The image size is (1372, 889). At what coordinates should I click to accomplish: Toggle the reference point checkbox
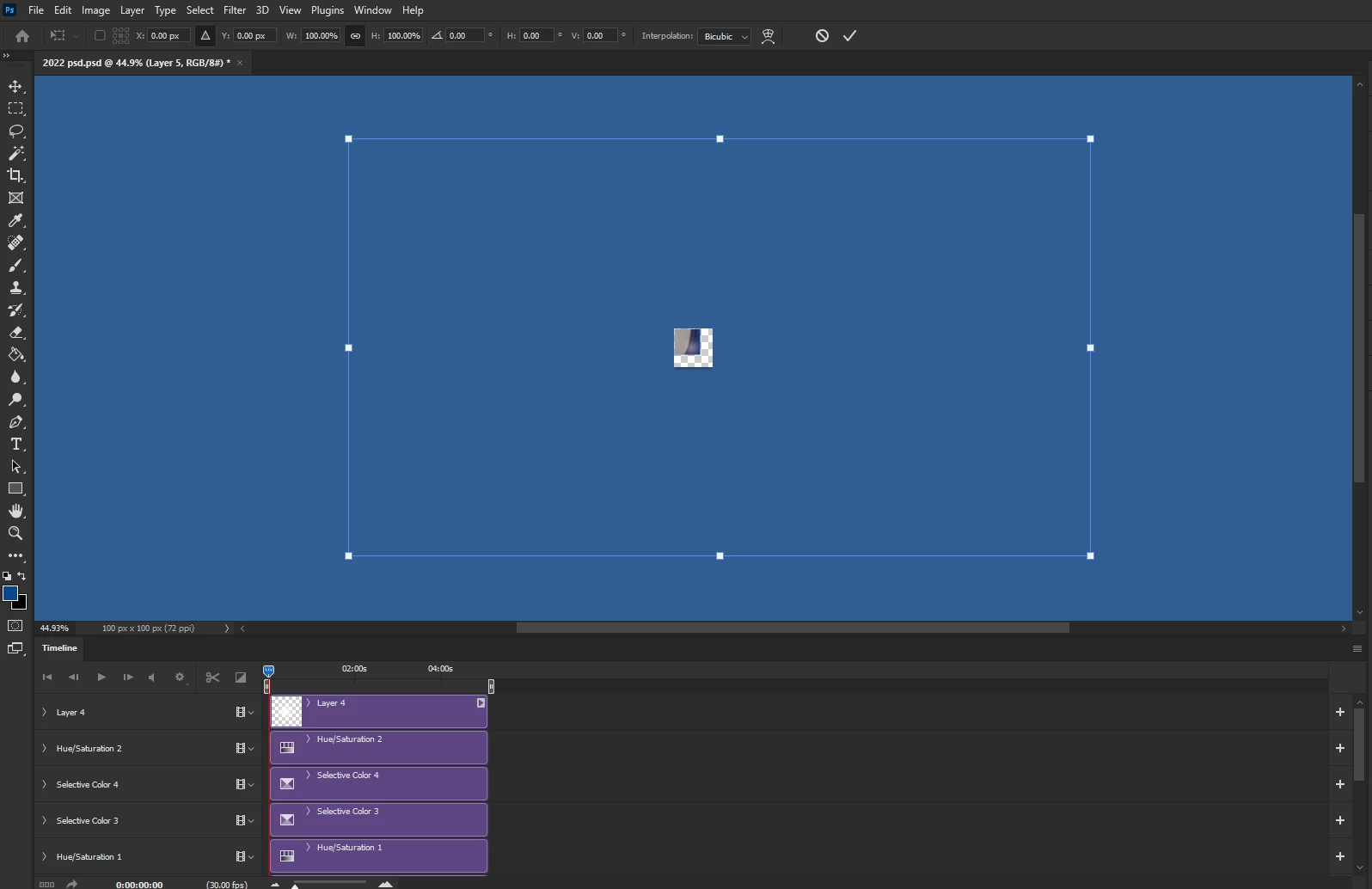(x=100, y=36)
